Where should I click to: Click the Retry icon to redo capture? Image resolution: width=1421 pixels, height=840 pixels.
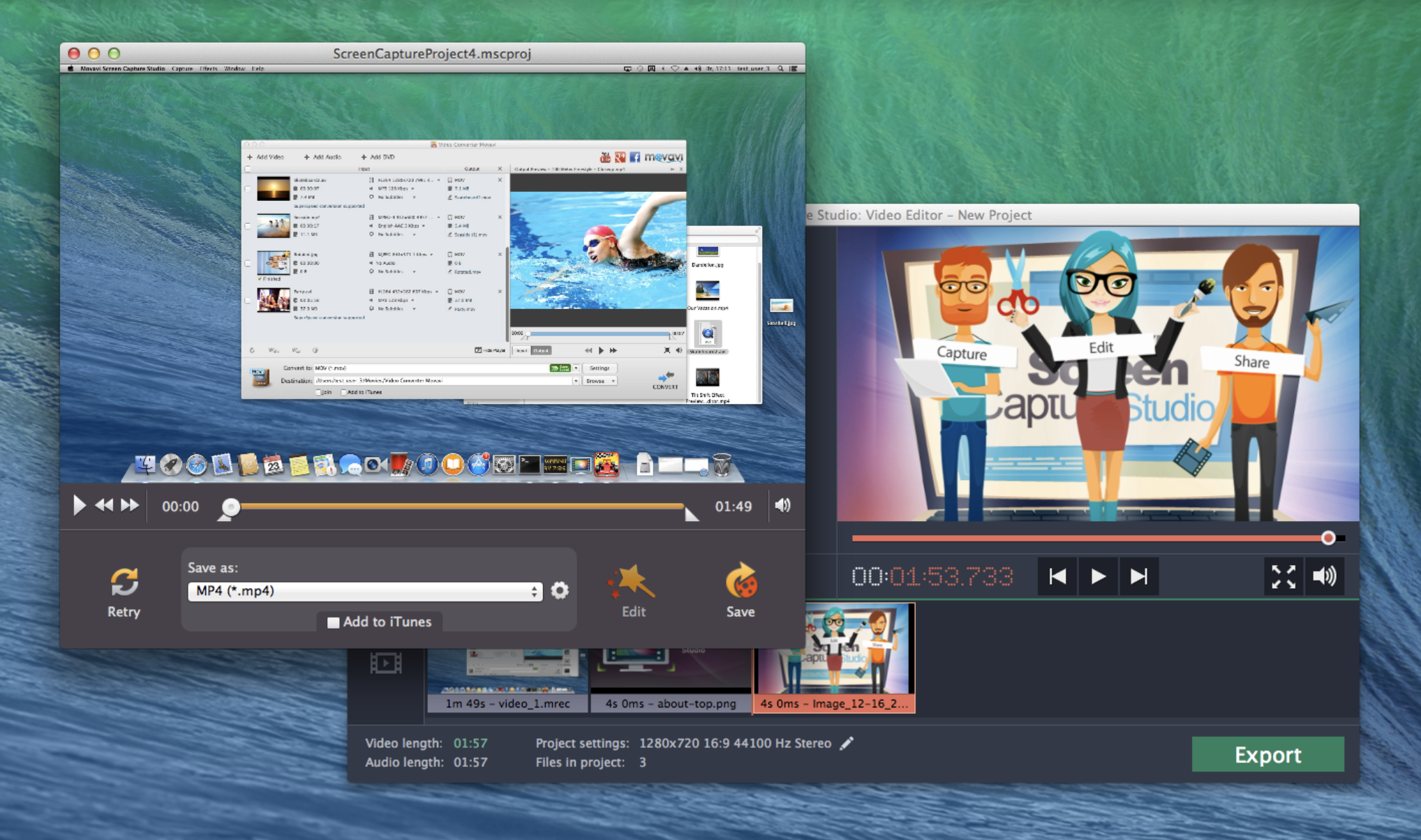point(124,582)
